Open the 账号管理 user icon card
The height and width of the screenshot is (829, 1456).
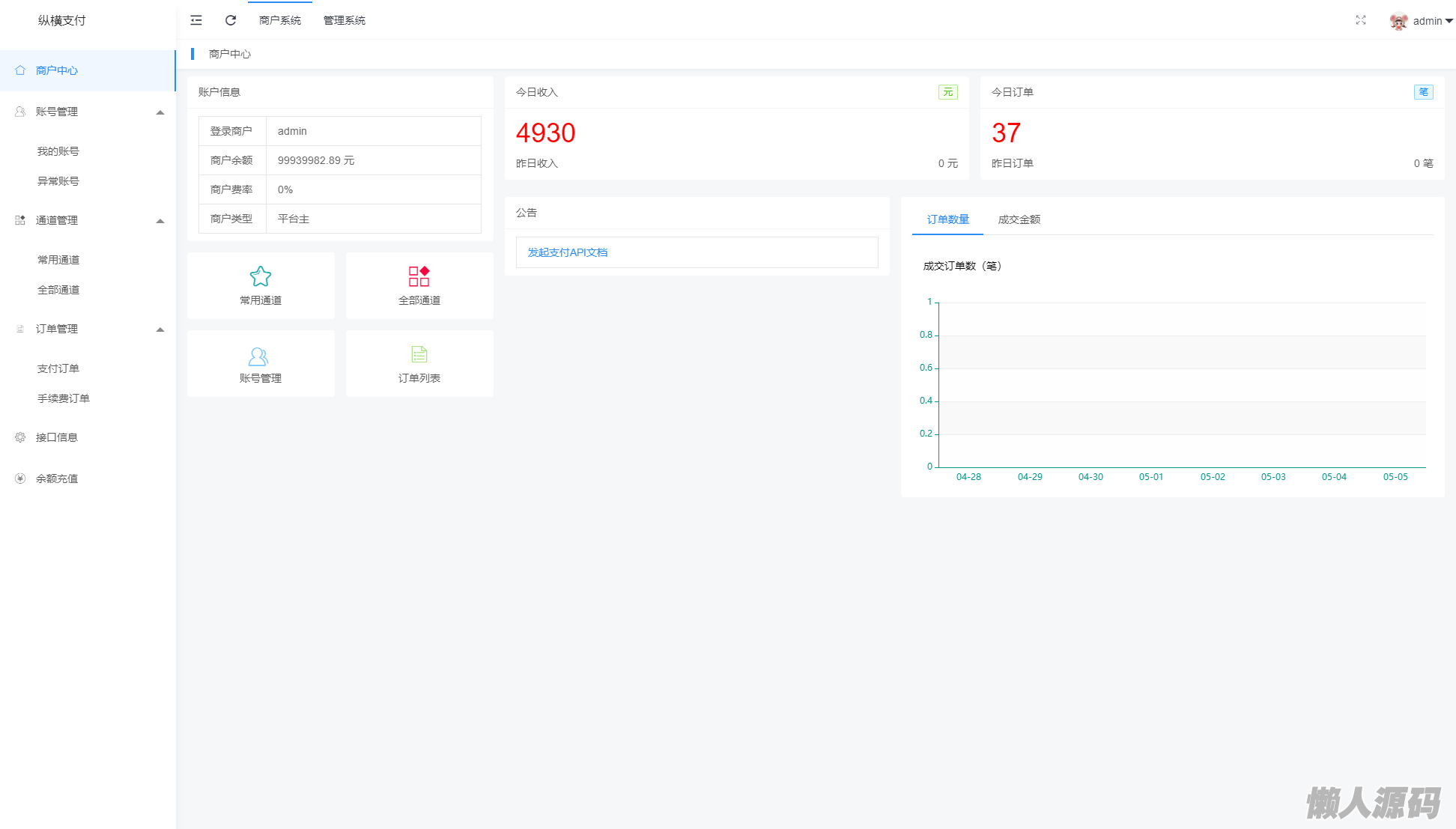[x=261, y=364]
